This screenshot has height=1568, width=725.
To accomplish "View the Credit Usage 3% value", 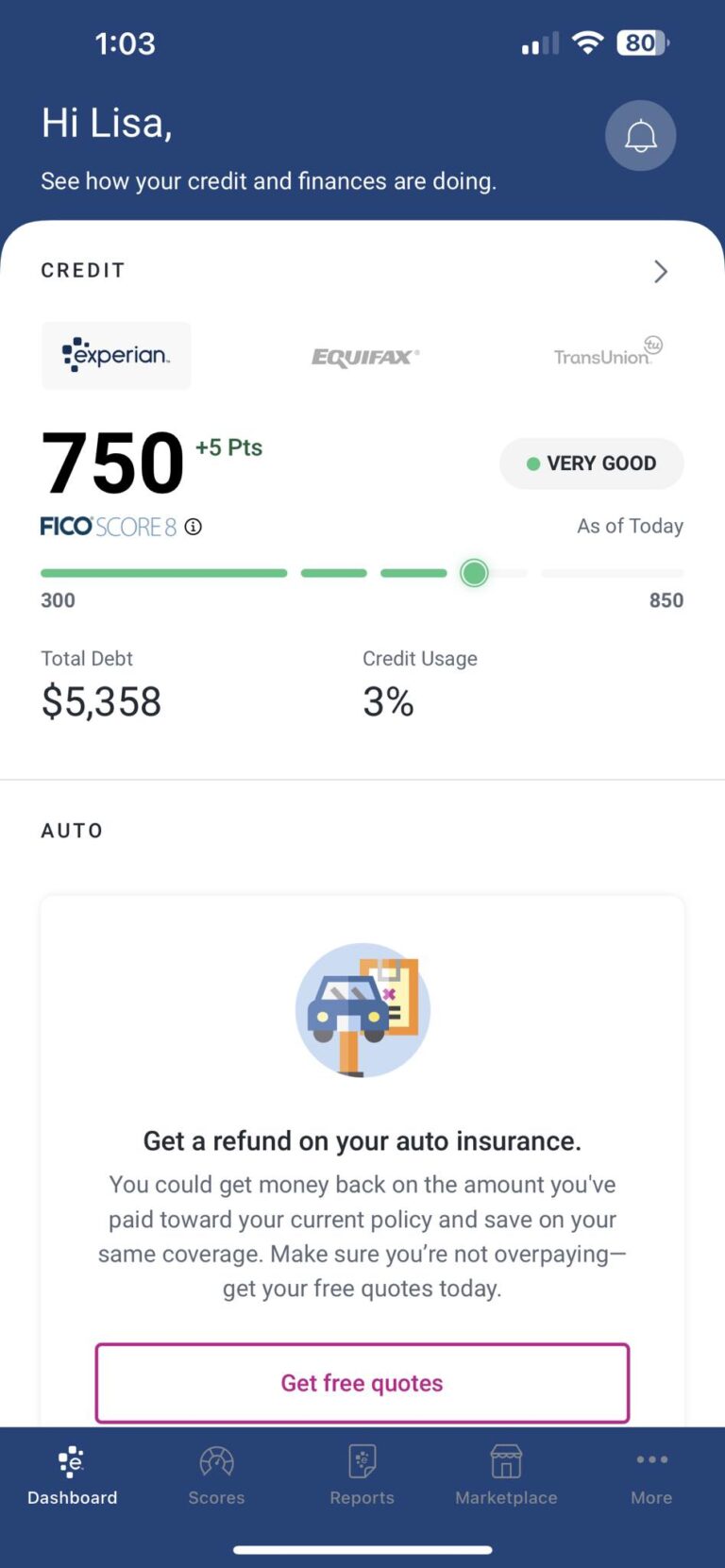I will (388, 702).
